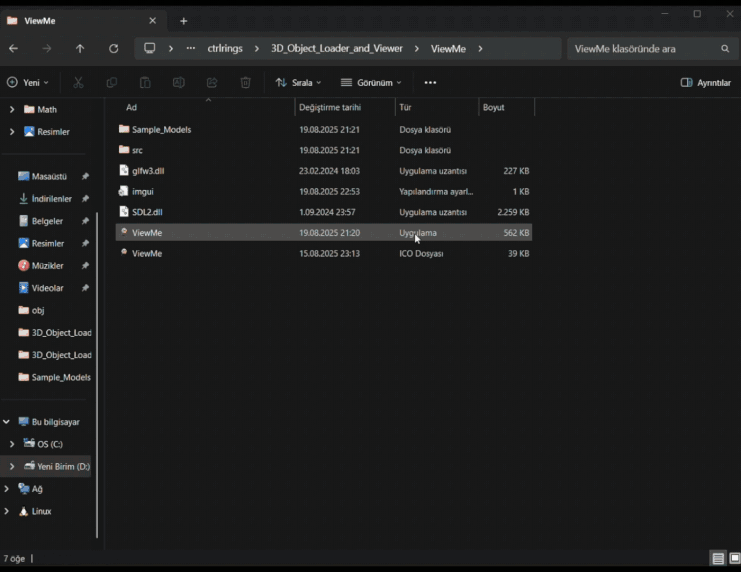741x572 pixels.
Task: Close the ViewMe tab
Action: point(152,21)
